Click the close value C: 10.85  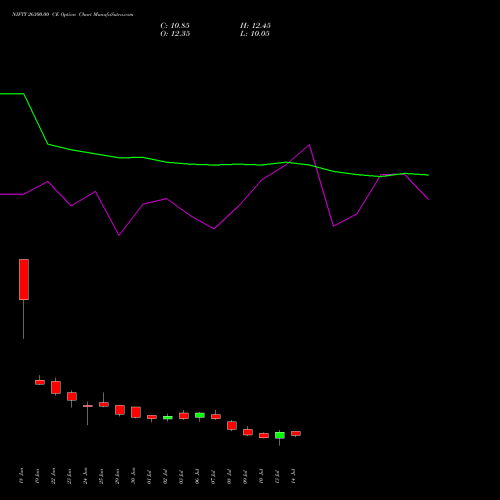(x=175, y=26)
